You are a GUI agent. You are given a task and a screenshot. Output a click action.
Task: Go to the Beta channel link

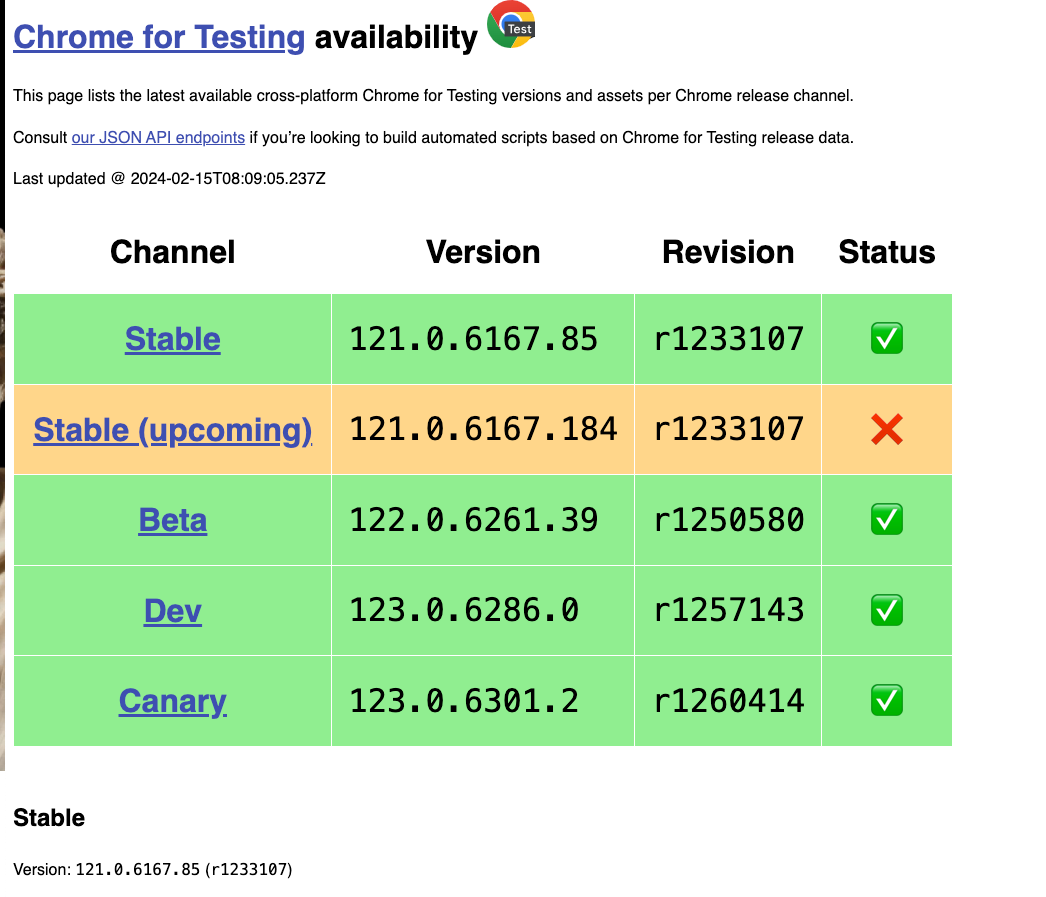pyautogui.click(x=172, y=520)
